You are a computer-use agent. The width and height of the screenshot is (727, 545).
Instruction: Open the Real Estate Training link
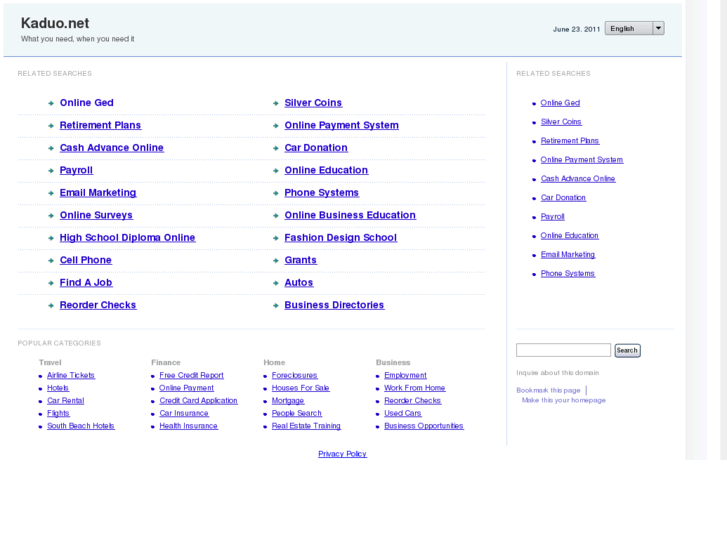coord(306,426)
